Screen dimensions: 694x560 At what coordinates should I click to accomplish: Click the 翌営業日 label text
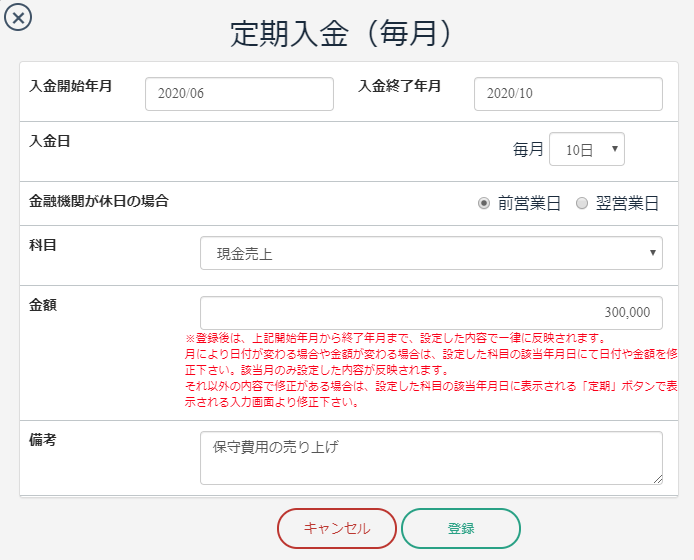tap(627, 204)
